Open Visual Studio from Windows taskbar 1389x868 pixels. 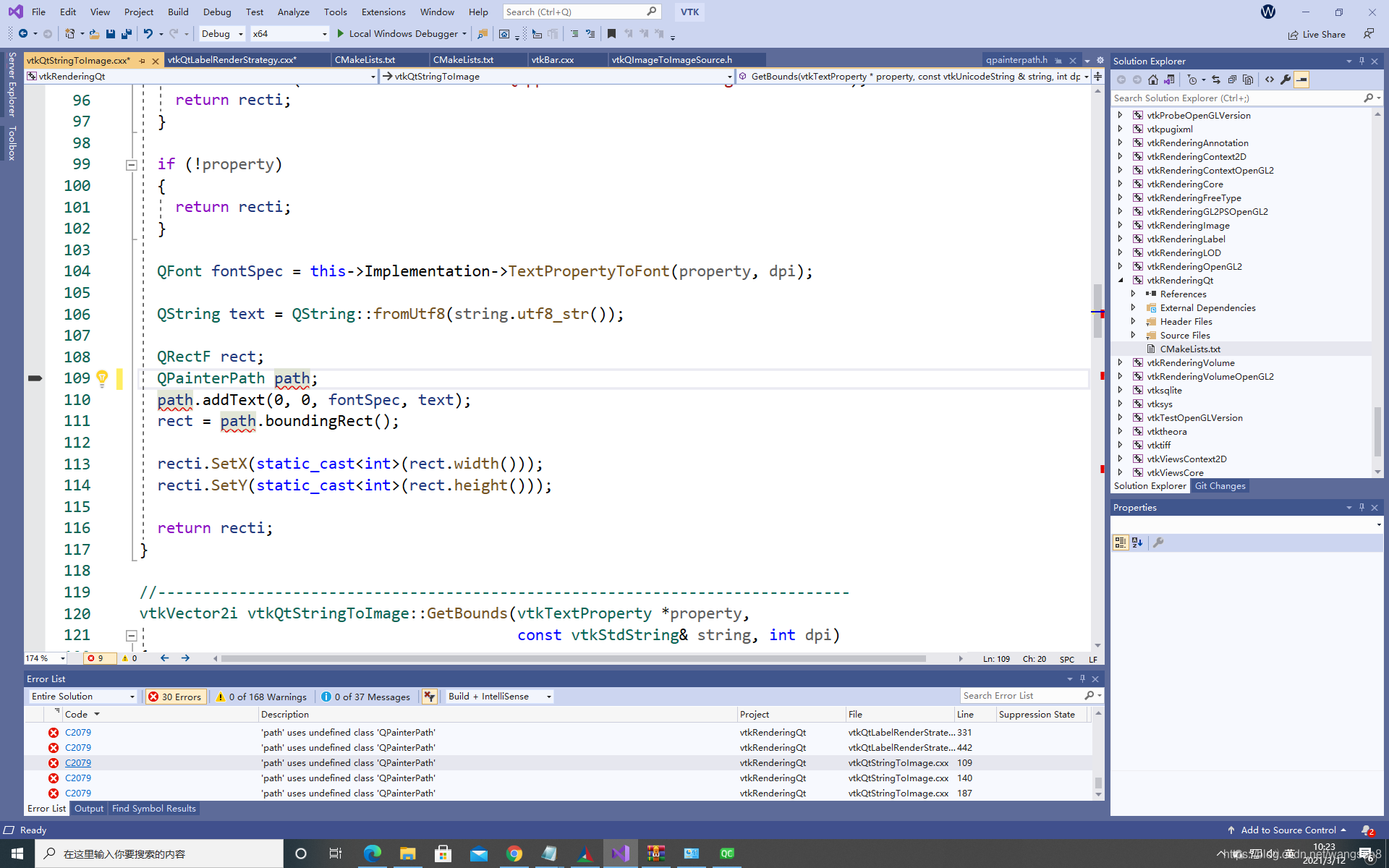620,854
